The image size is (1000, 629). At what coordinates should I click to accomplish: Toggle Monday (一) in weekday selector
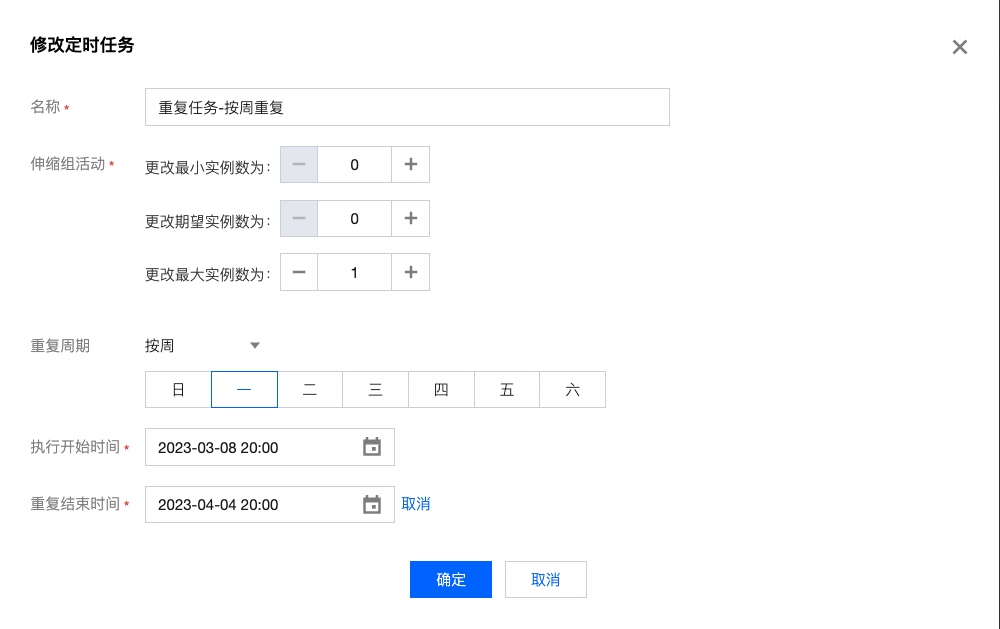tap(244, 390)
